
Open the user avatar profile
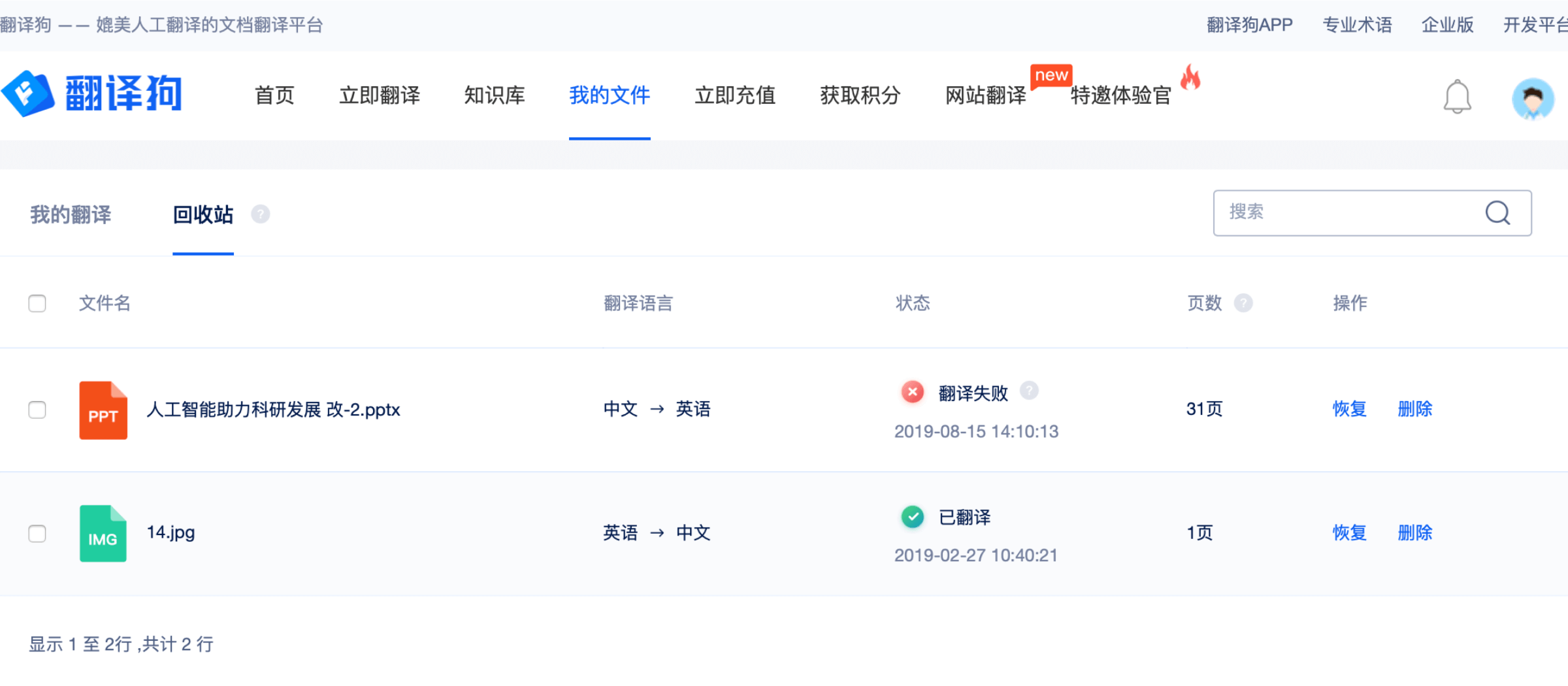[x=1532, y=99]
